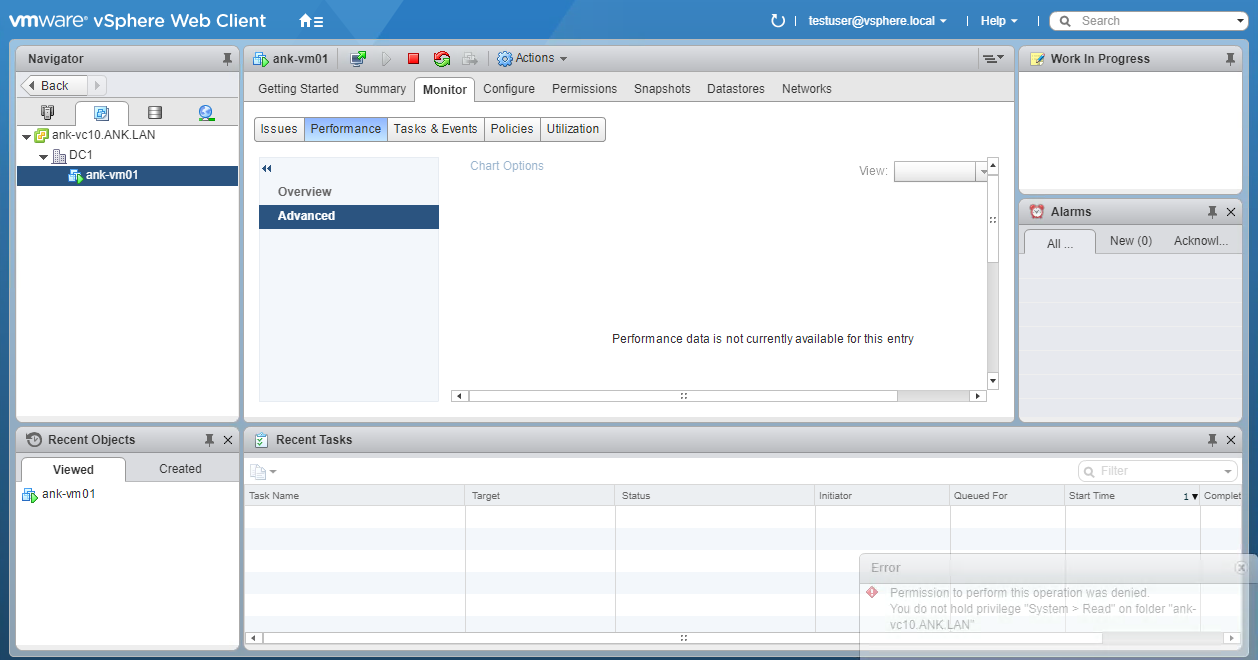
Task: Click the forward arrow next to Back
Action: tap(97, 86)
